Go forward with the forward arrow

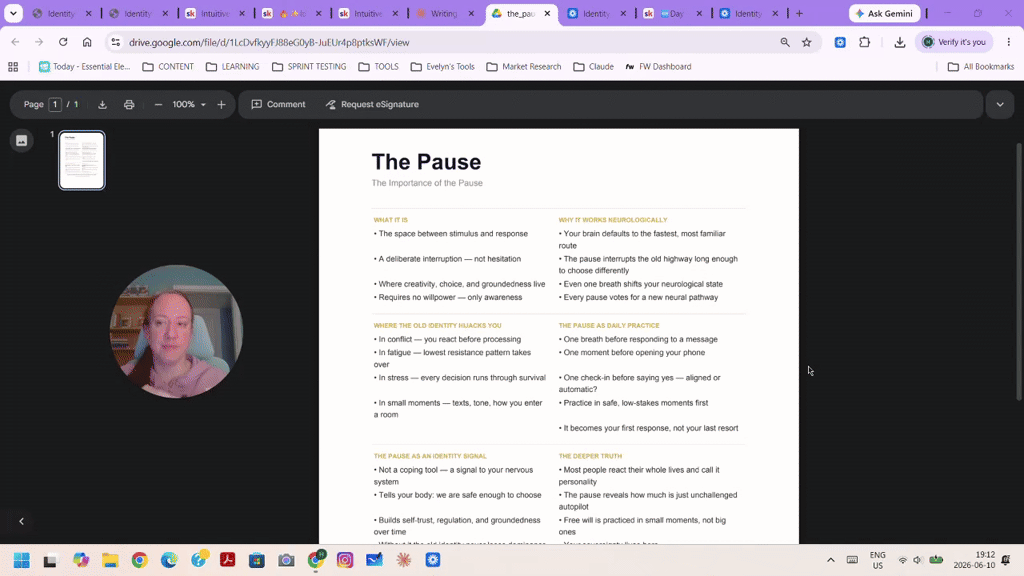click(x=39, y=42)
